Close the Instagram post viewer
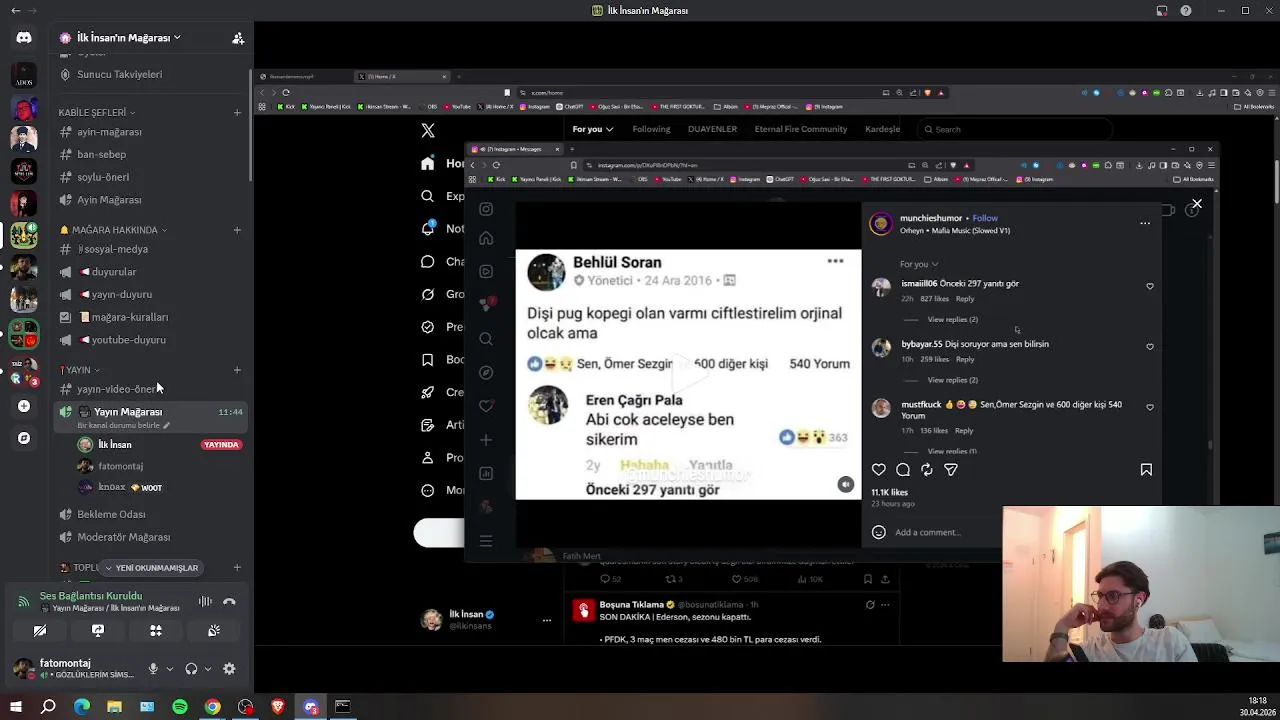This screenshot has width=1280, height=720. (1196, 204)
